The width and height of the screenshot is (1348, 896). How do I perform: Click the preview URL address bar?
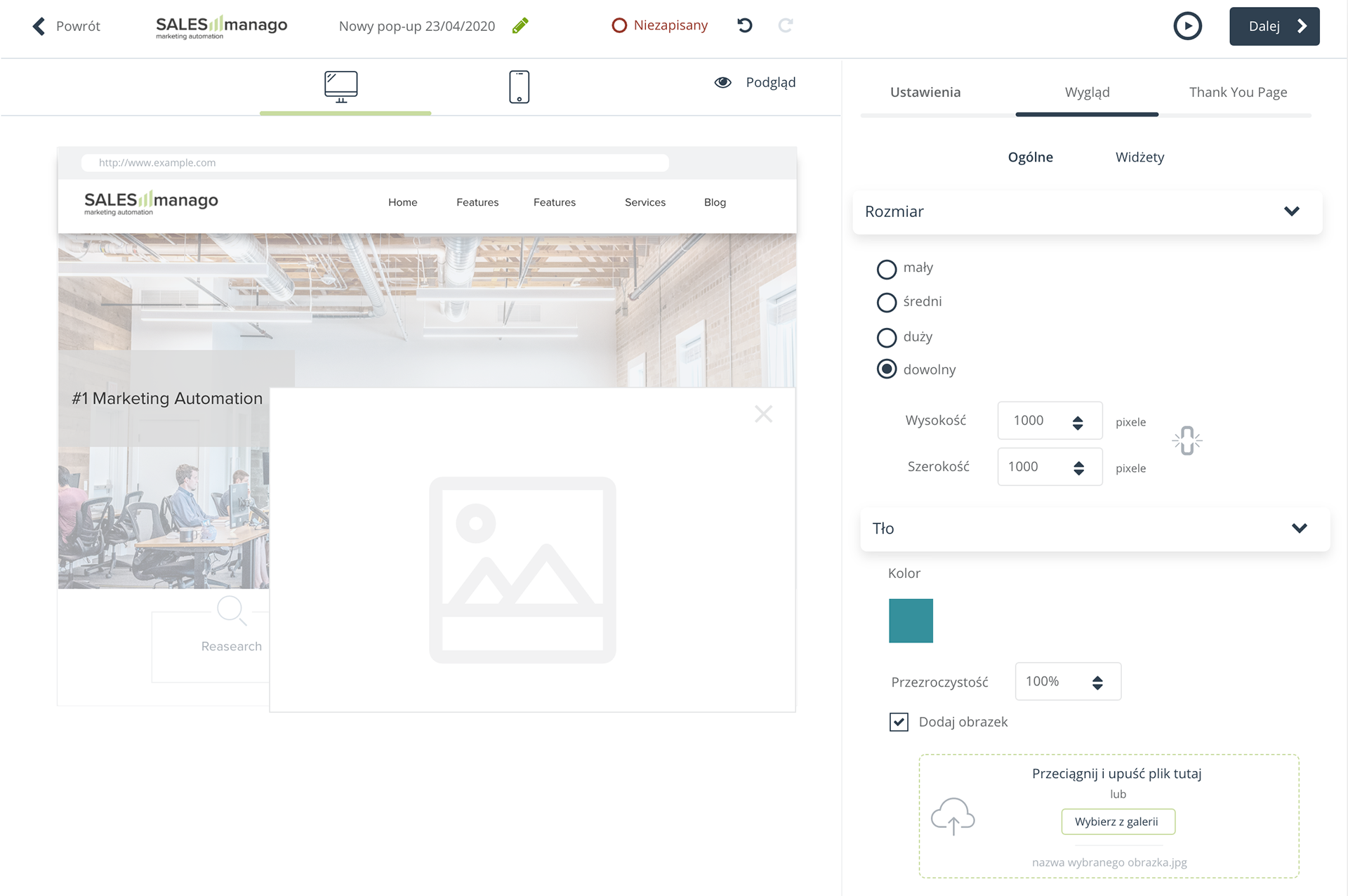(375, 163)
